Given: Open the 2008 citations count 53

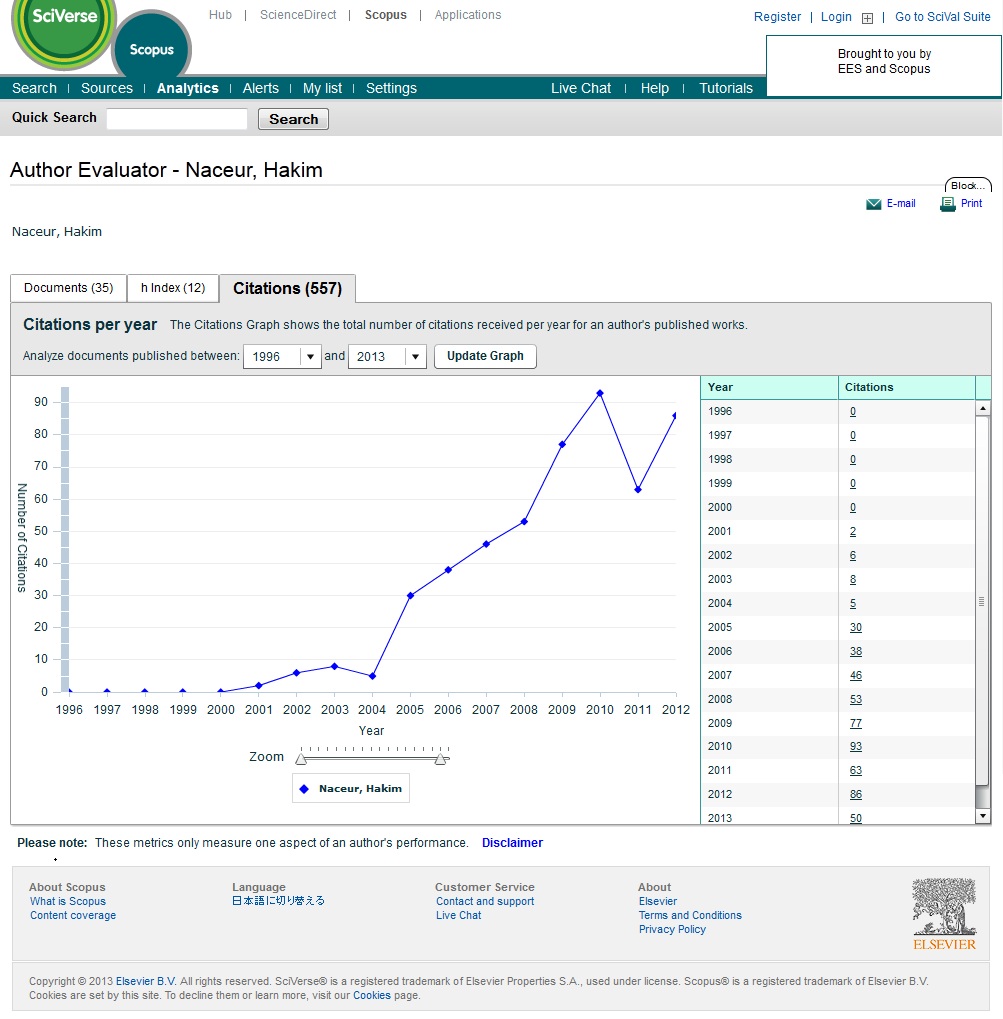Looking at the screenshot, I should tap(855, 699).
